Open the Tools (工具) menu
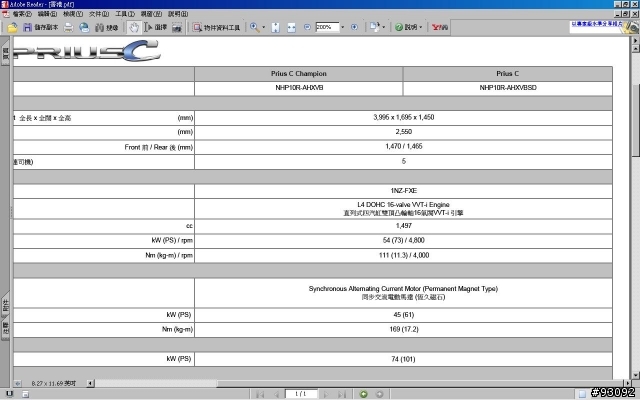Viewport: 640px width, 400px height. tap(124, 14)
